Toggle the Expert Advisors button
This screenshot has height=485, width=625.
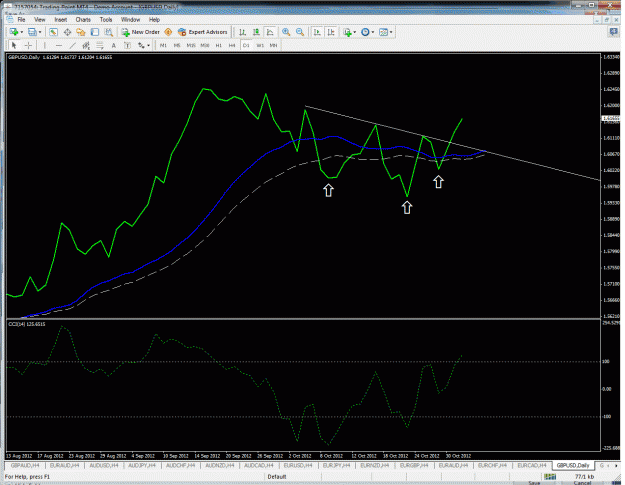pos(203,32)
